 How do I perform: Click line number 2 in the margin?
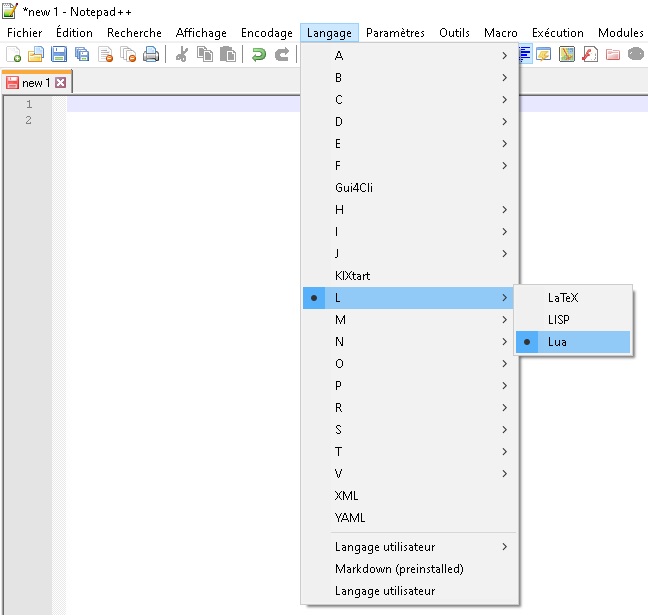click(29, 120)
